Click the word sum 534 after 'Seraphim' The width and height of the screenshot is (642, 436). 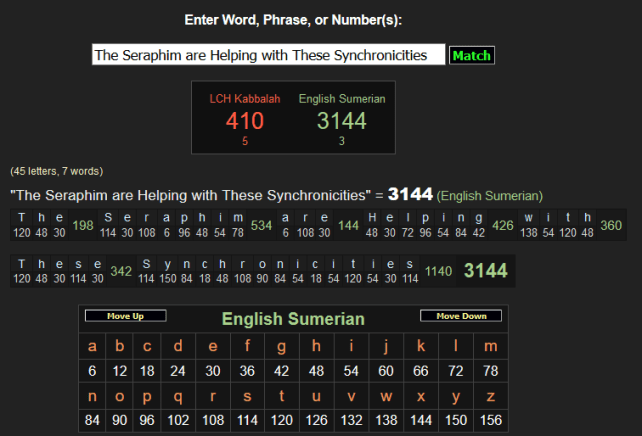coord(262,226)
